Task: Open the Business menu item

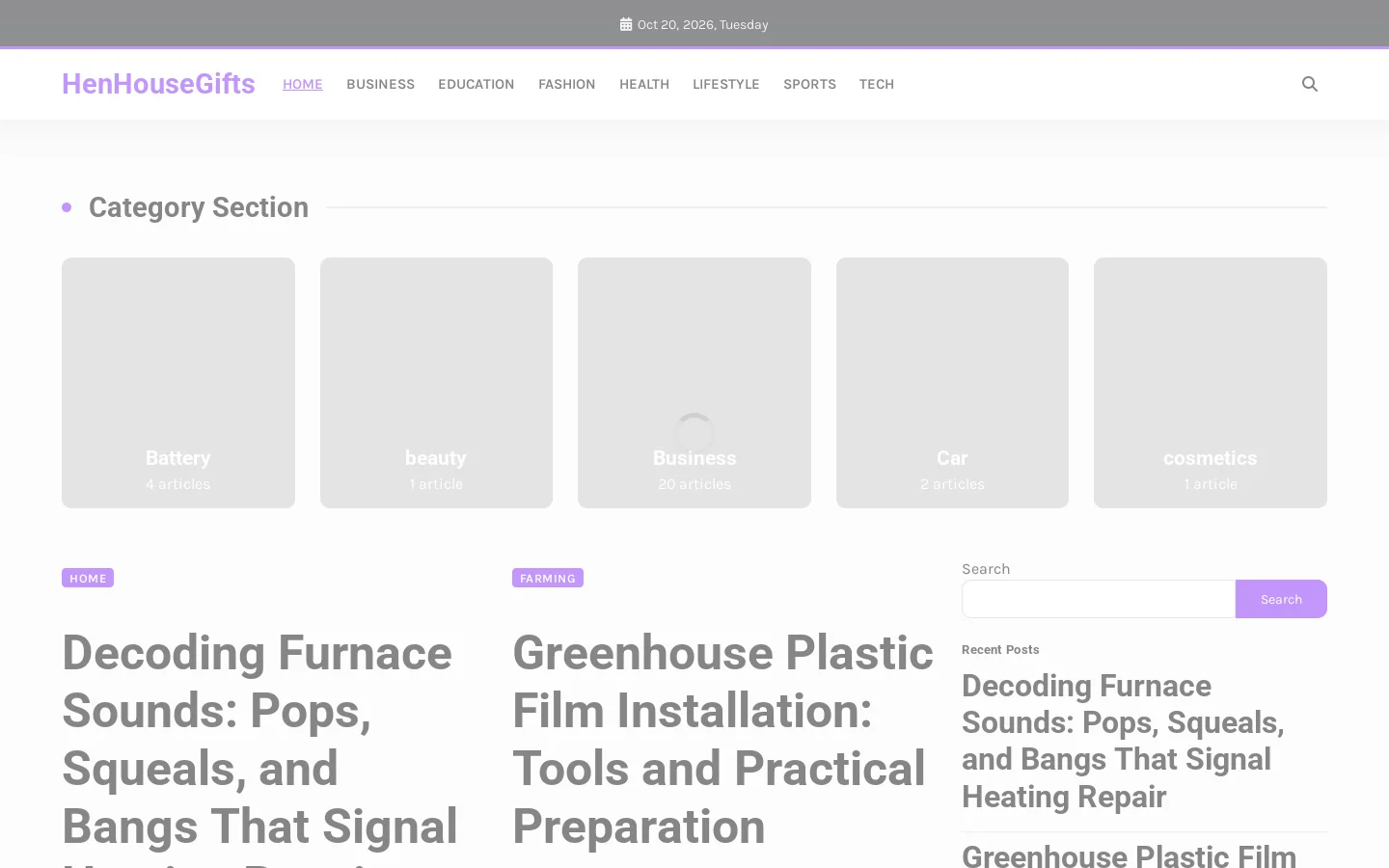Action: coord(380,84)
